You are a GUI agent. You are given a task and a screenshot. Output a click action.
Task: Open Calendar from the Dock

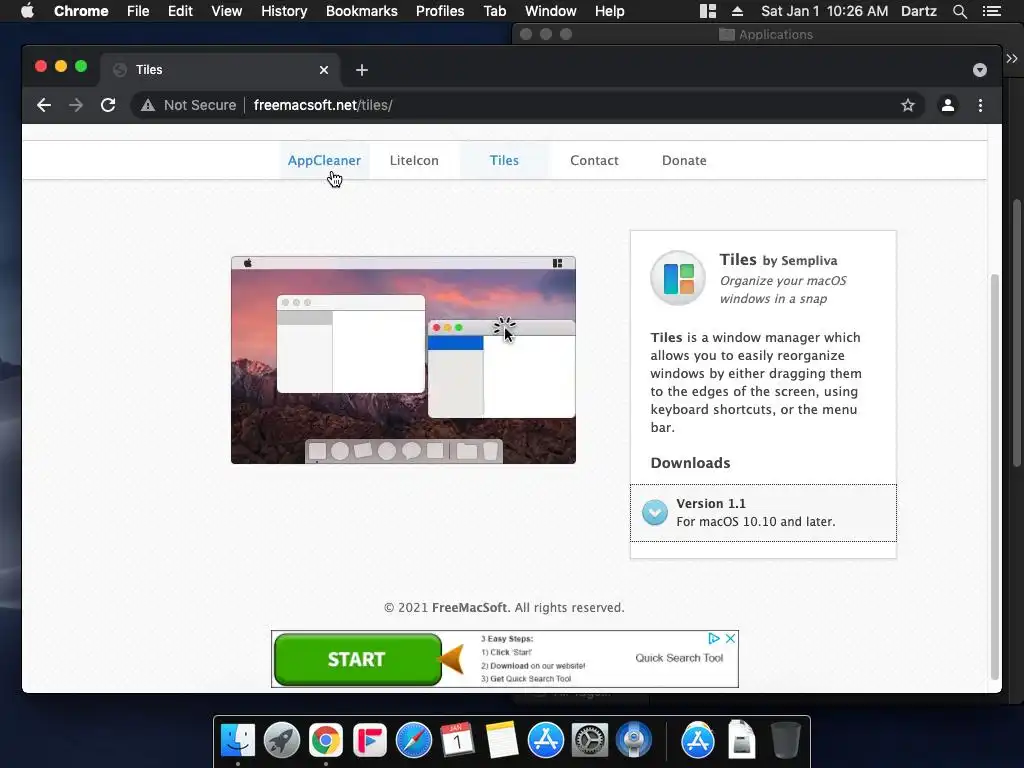(457, 740)
